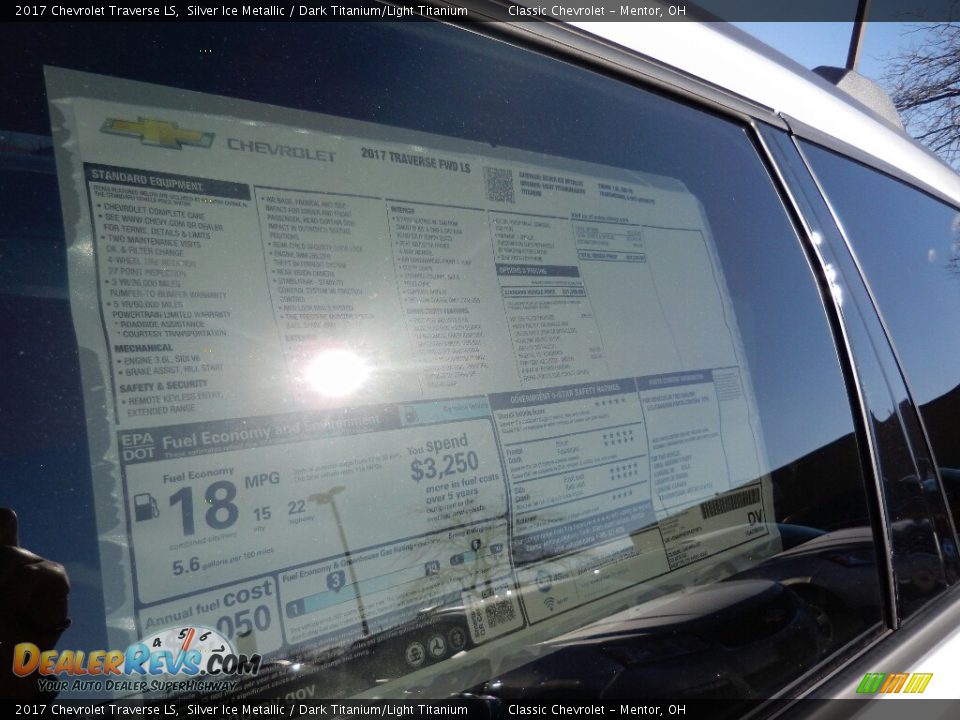Click the Mechanical section heading
This screenshot has width=960, height=720.
click(144, 348)
